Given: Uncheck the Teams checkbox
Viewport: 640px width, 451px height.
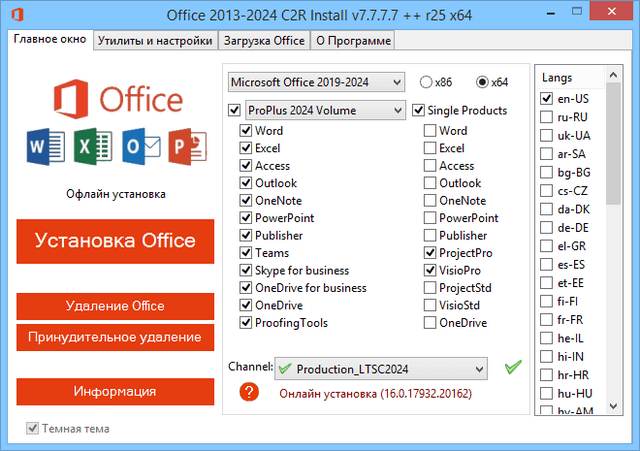Looking at the screenshot, I should coord(246,253).
